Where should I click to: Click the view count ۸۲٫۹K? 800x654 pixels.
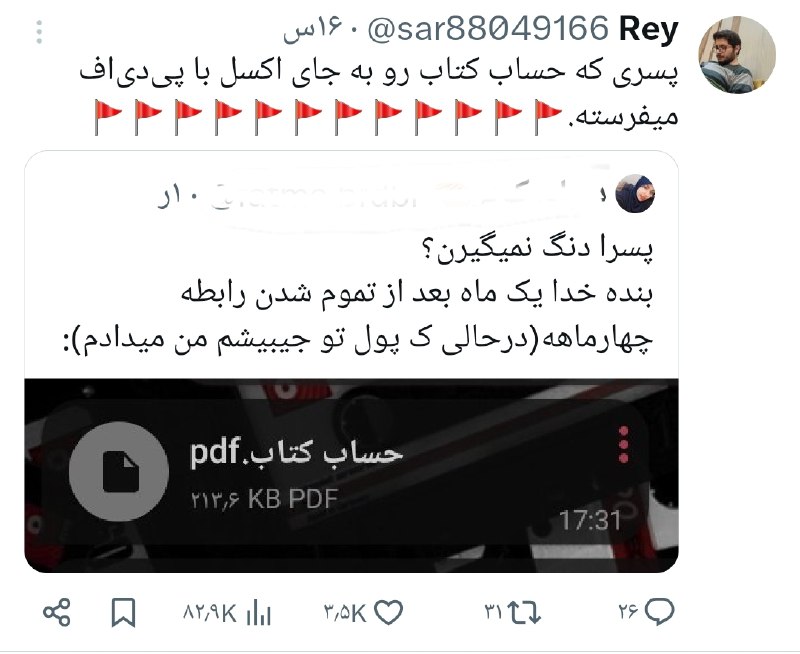pos(209,613)
